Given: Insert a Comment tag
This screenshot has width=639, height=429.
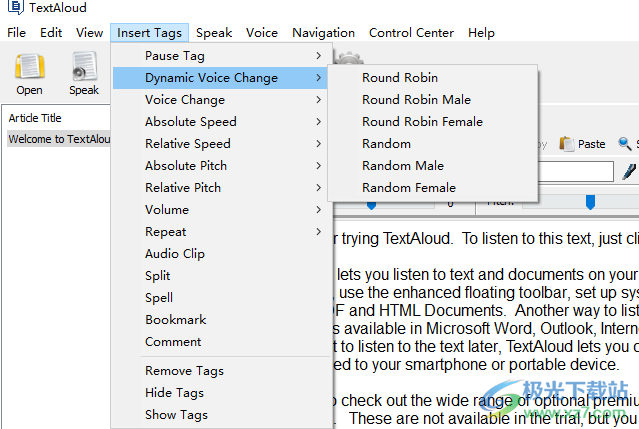Looking at the screenshot, I should coord(220,342).
